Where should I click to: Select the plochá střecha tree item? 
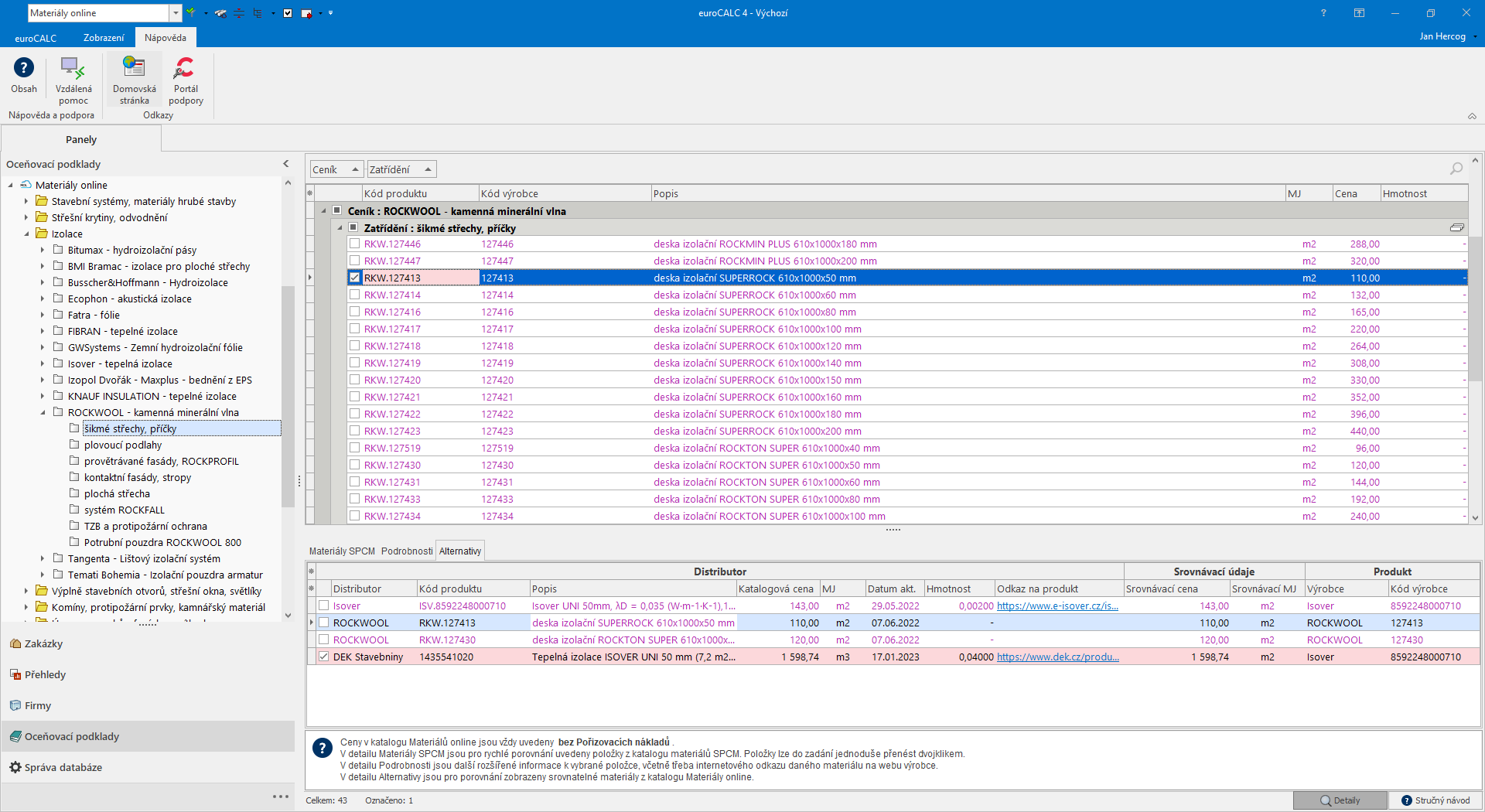(x=117, y=493)
